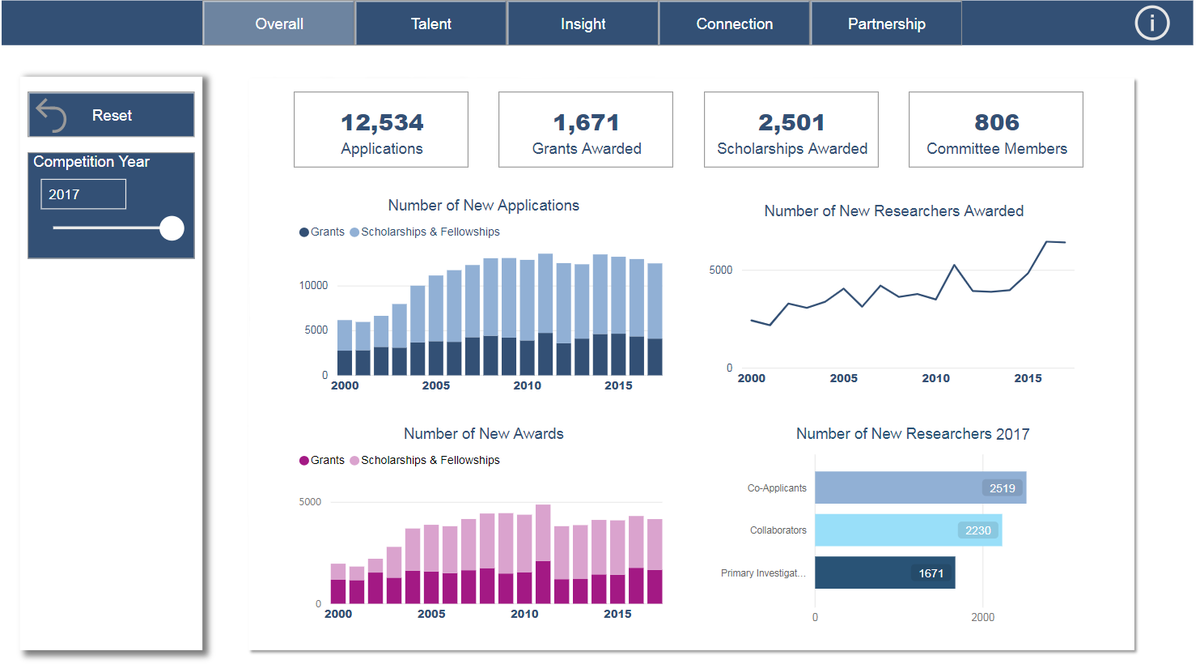Click the Collaborators axis label
1200x664 pixels.
point(778,530)
